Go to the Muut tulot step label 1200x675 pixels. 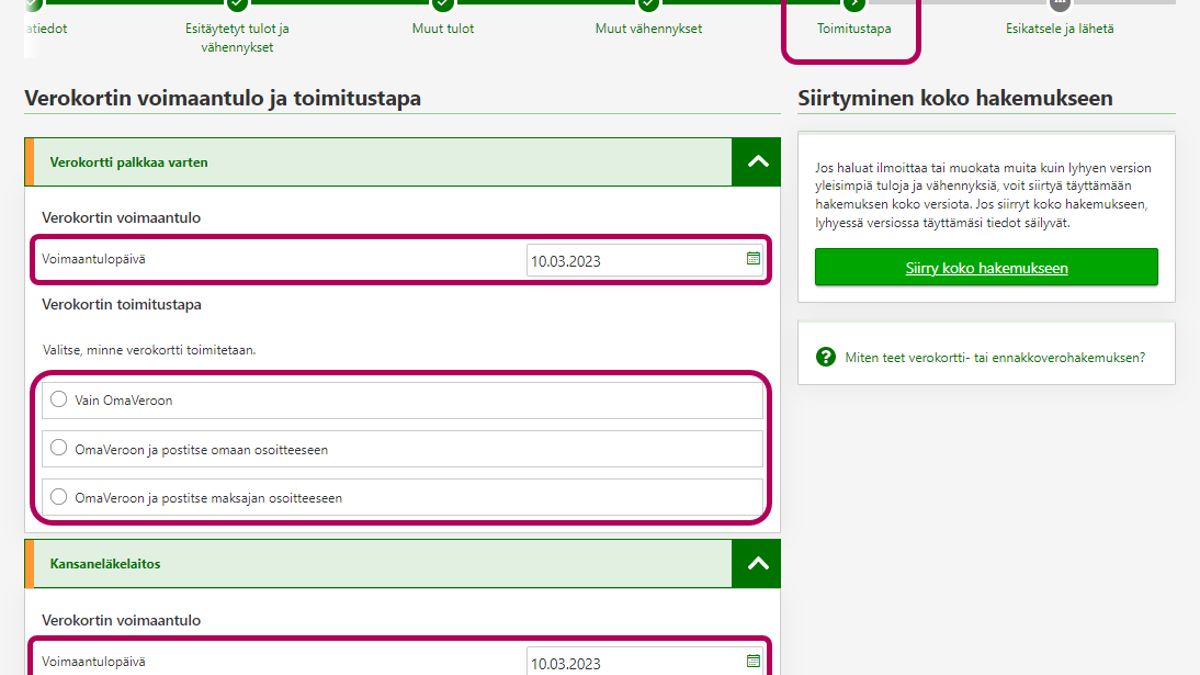pos(443,29)
